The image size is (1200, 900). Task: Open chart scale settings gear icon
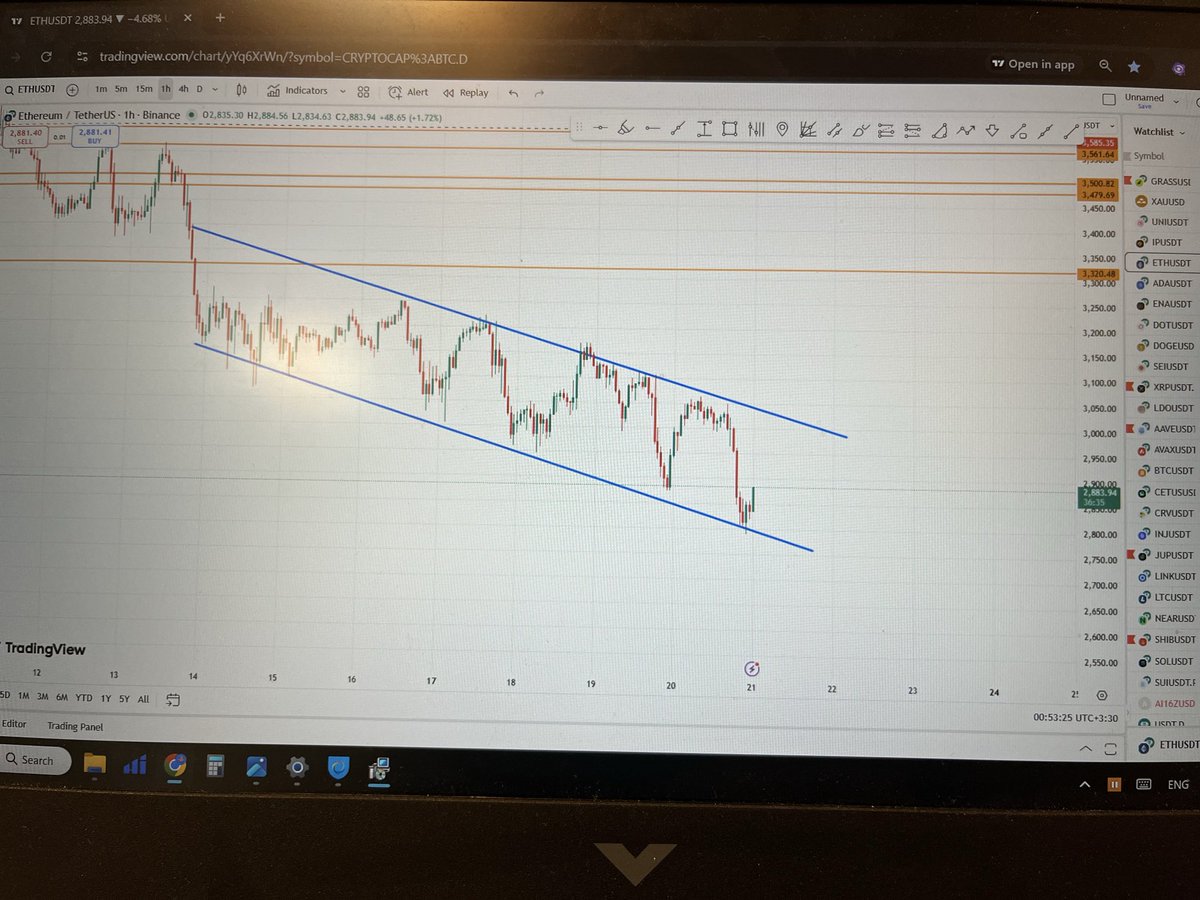[x=1101, y=694]
